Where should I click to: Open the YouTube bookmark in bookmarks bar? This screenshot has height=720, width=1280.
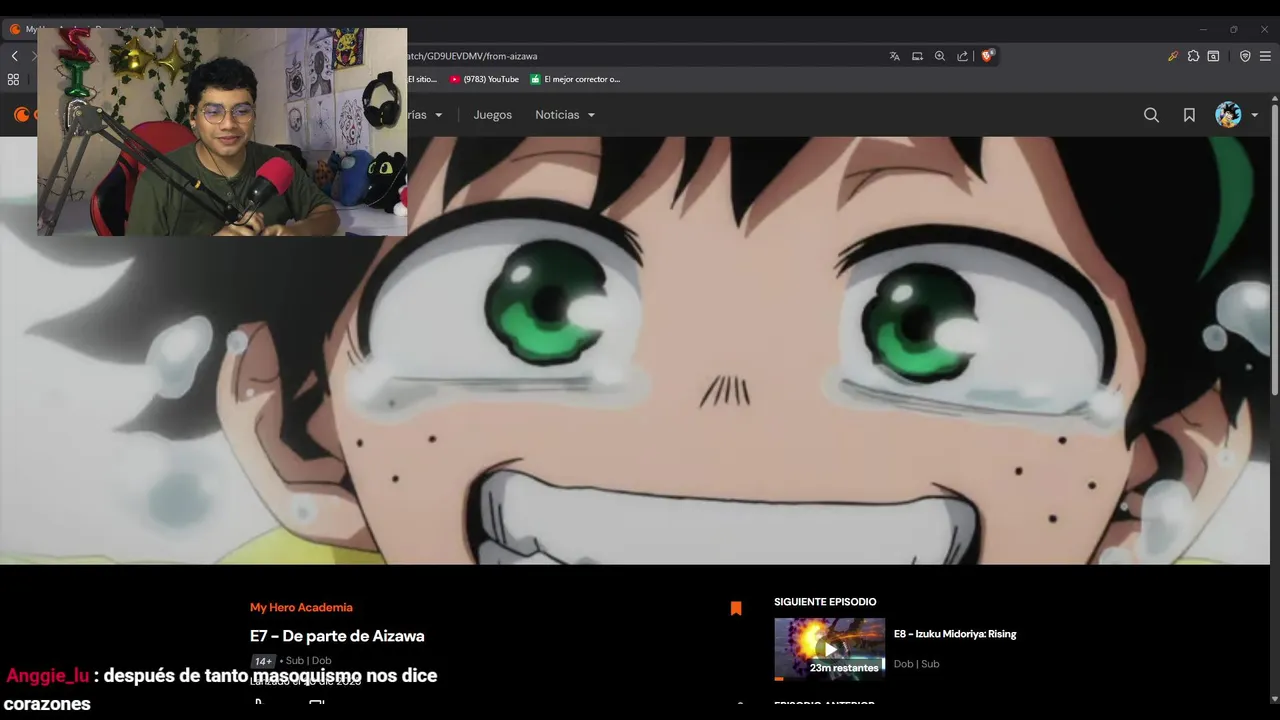(x=484, y=79)
